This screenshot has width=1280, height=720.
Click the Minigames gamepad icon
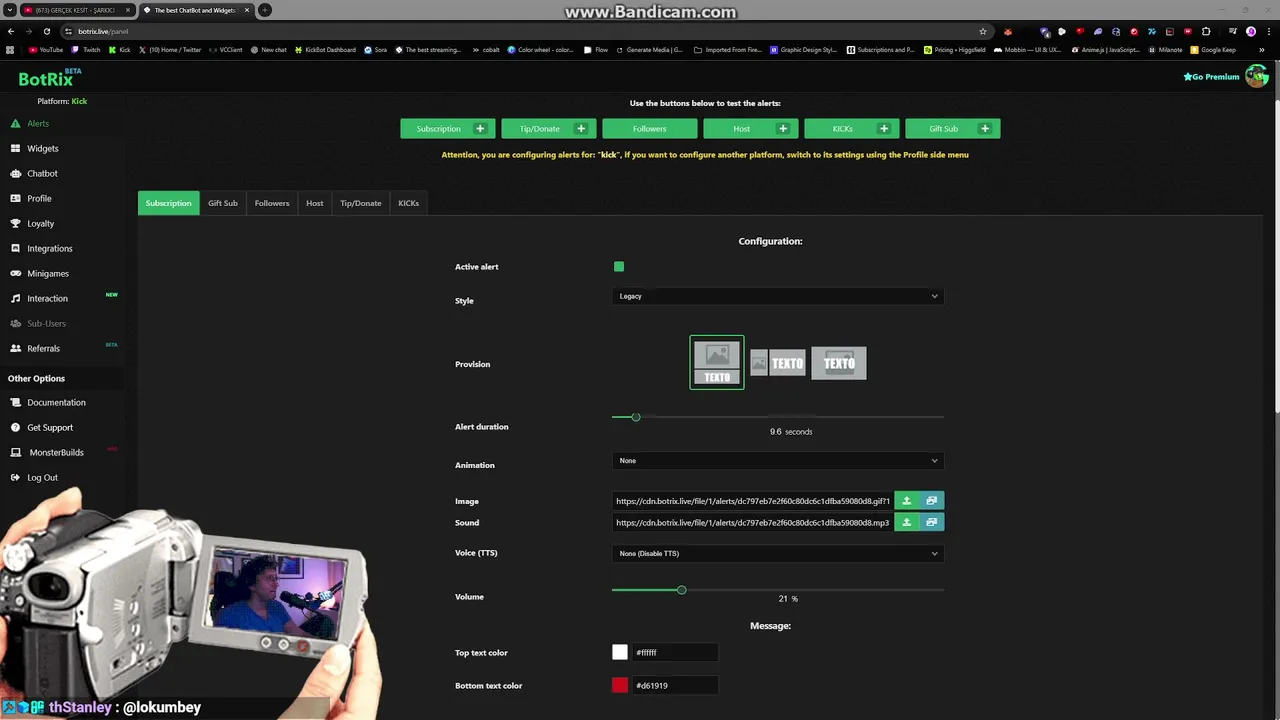click(16, 273)
